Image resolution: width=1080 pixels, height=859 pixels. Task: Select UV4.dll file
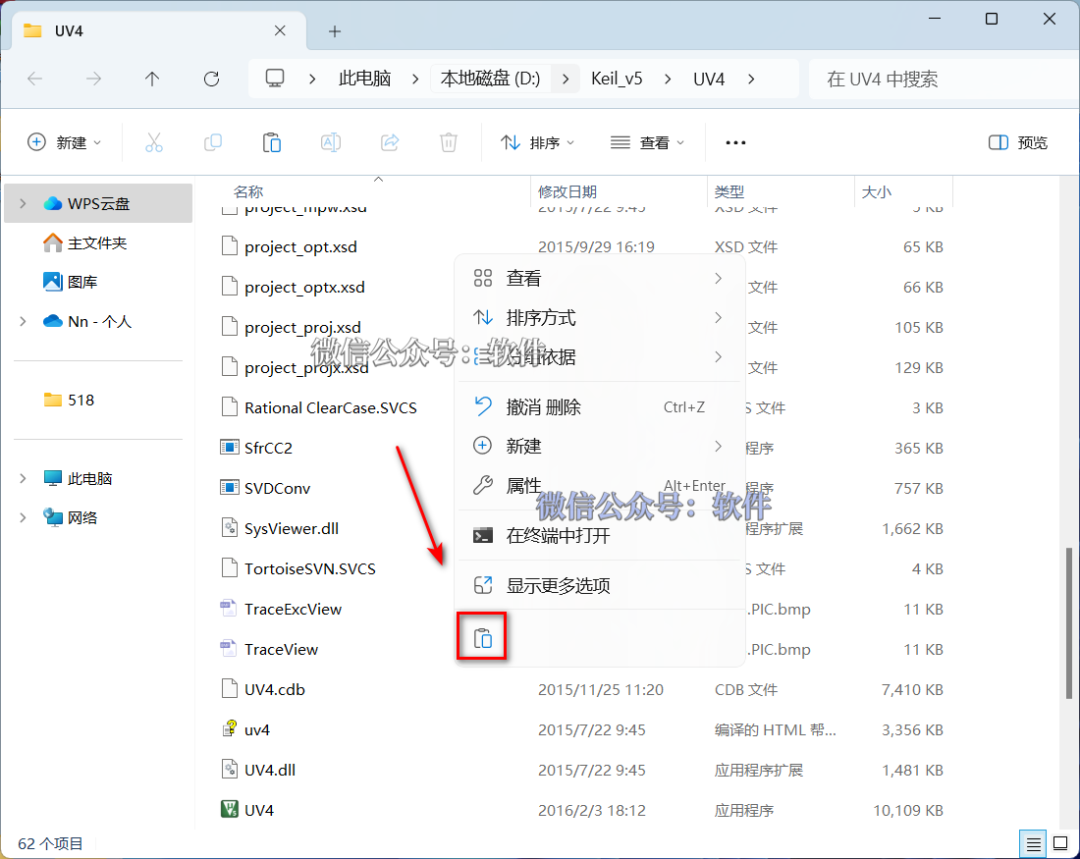pyautogui.click(x=258, y=769)
